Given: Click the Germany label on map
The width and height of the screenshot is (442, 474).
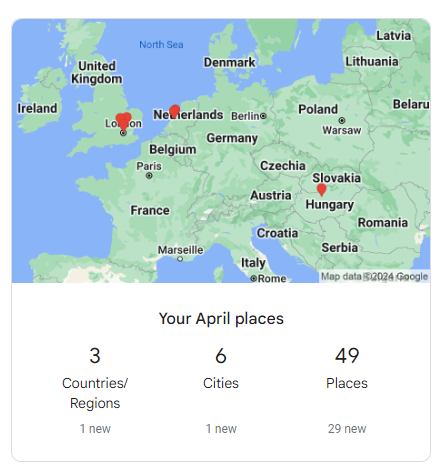Looking at the screenshot, I should click(232, 138).
